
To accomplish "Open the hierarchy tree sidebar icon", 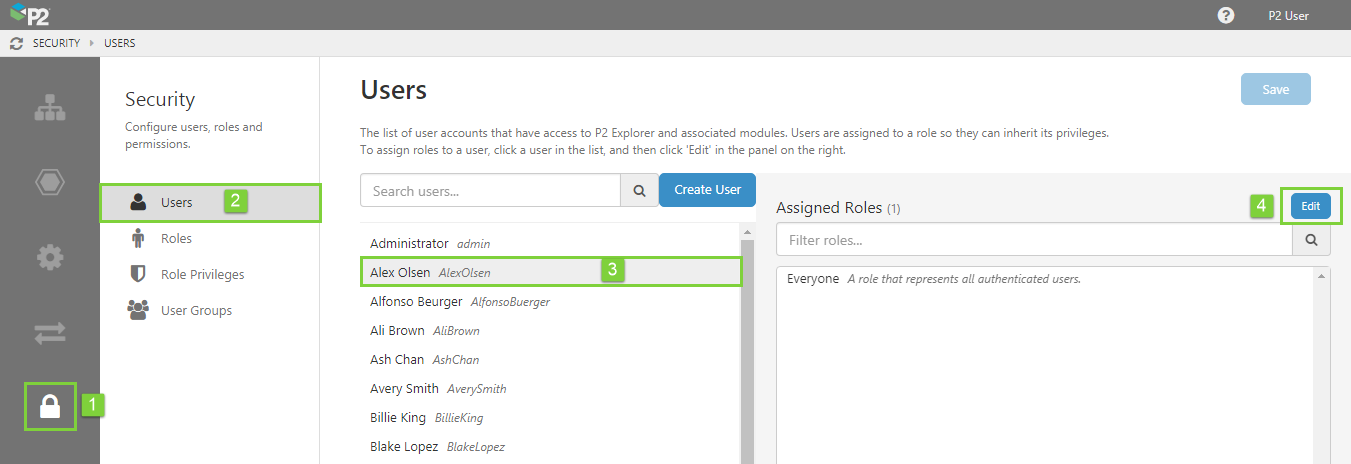I will pos(50,108).
